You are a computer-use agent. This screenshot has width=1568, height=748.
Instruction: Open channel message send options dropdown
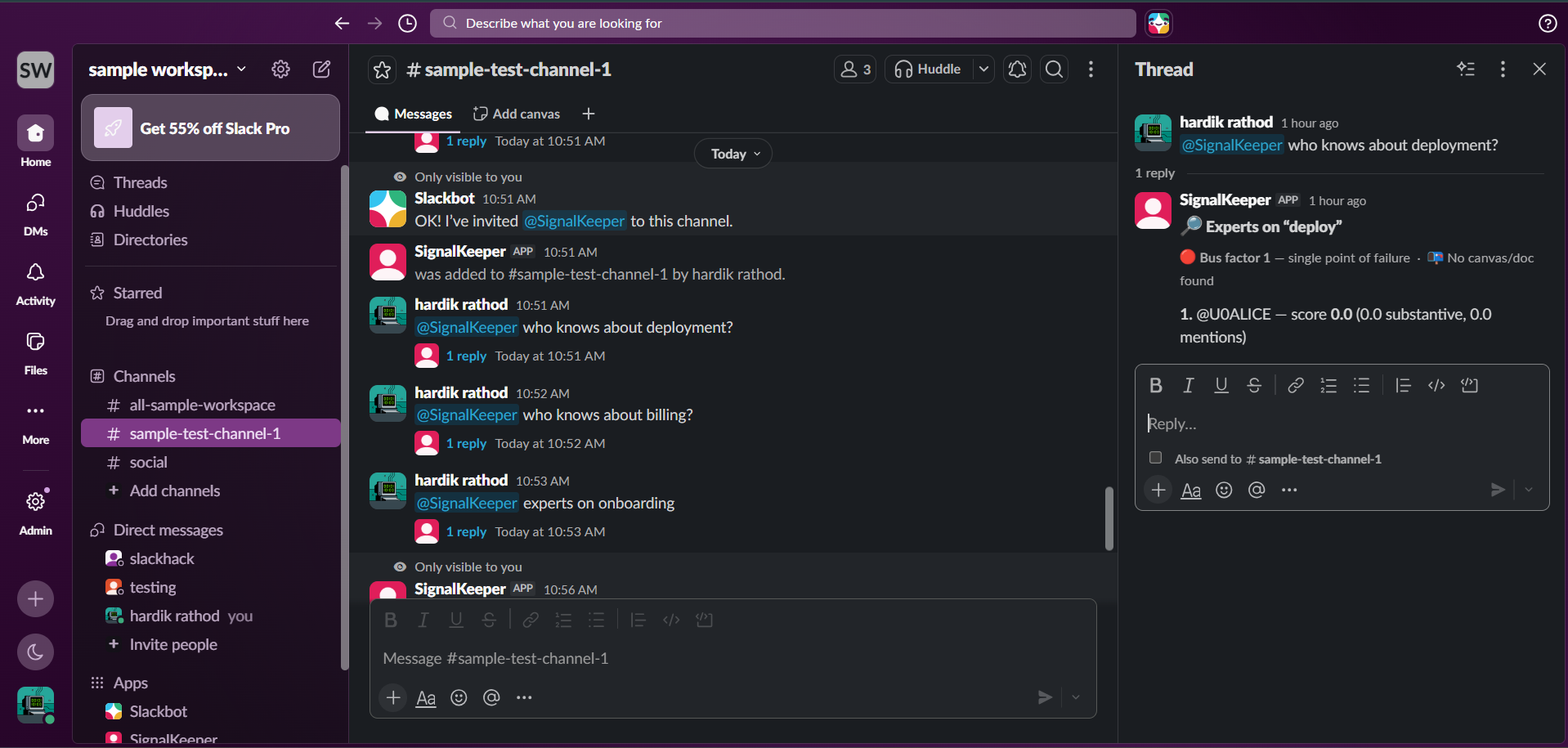(x=1076, y=697)
